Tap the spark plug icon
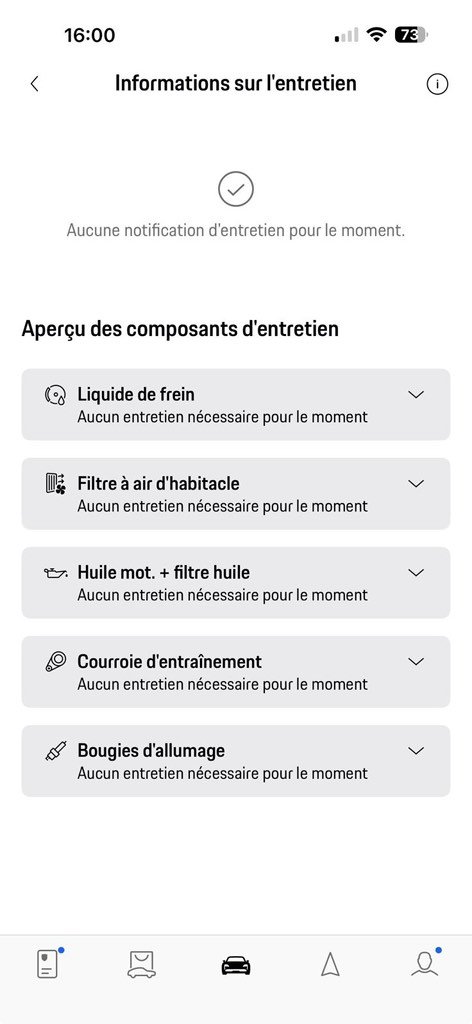The width and height of the screenshot is (472, 1024). pos(55,751)
